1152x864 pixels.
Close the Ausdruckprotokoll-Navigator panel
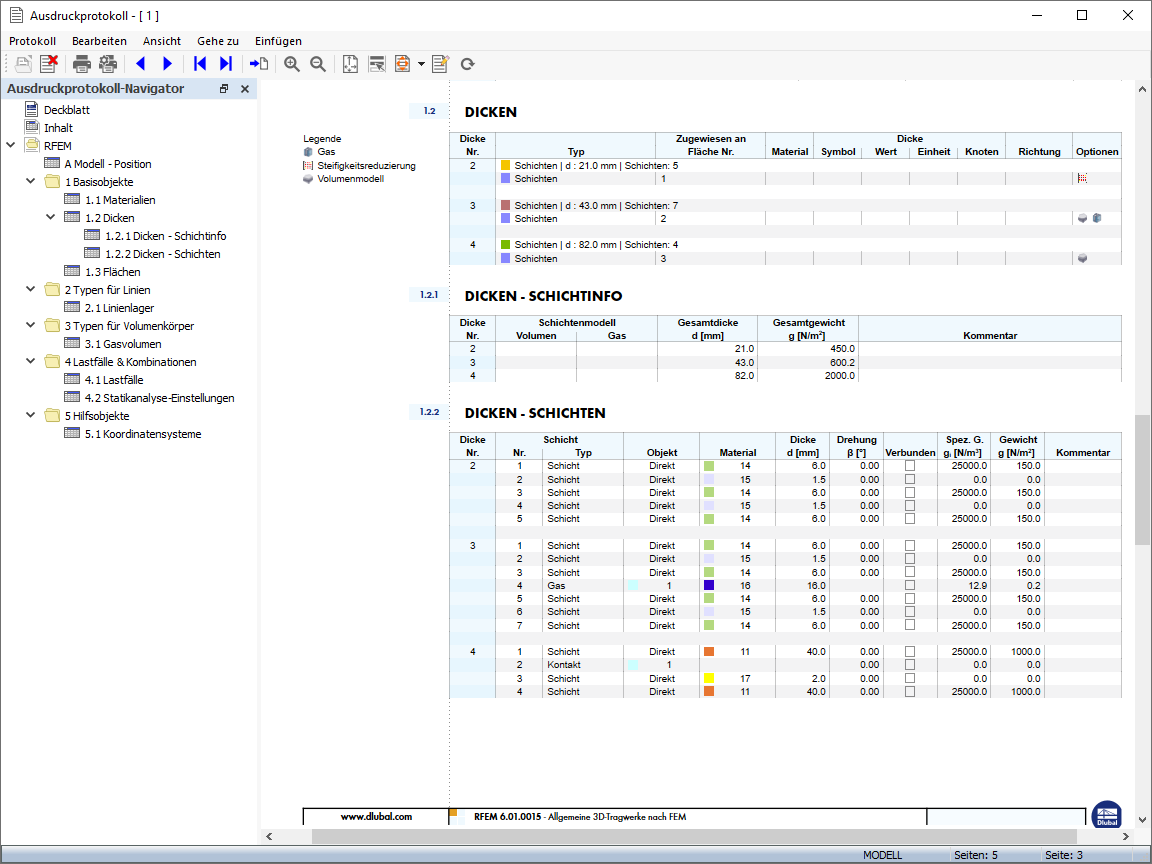[x=245, y=89]
